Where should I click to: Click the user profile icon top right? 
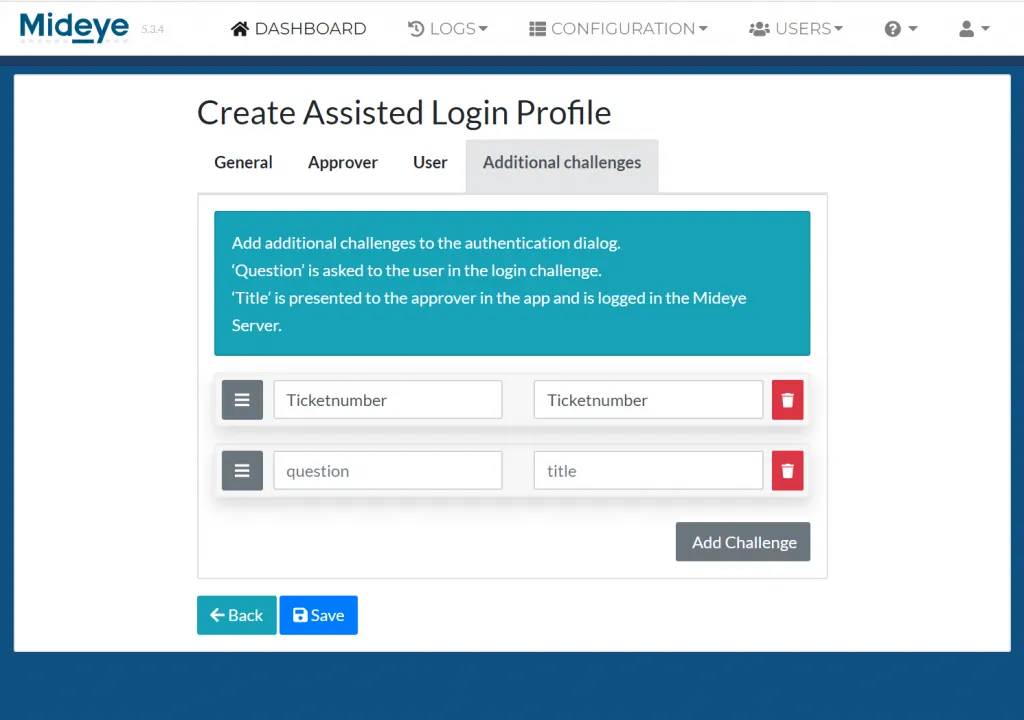967,28
